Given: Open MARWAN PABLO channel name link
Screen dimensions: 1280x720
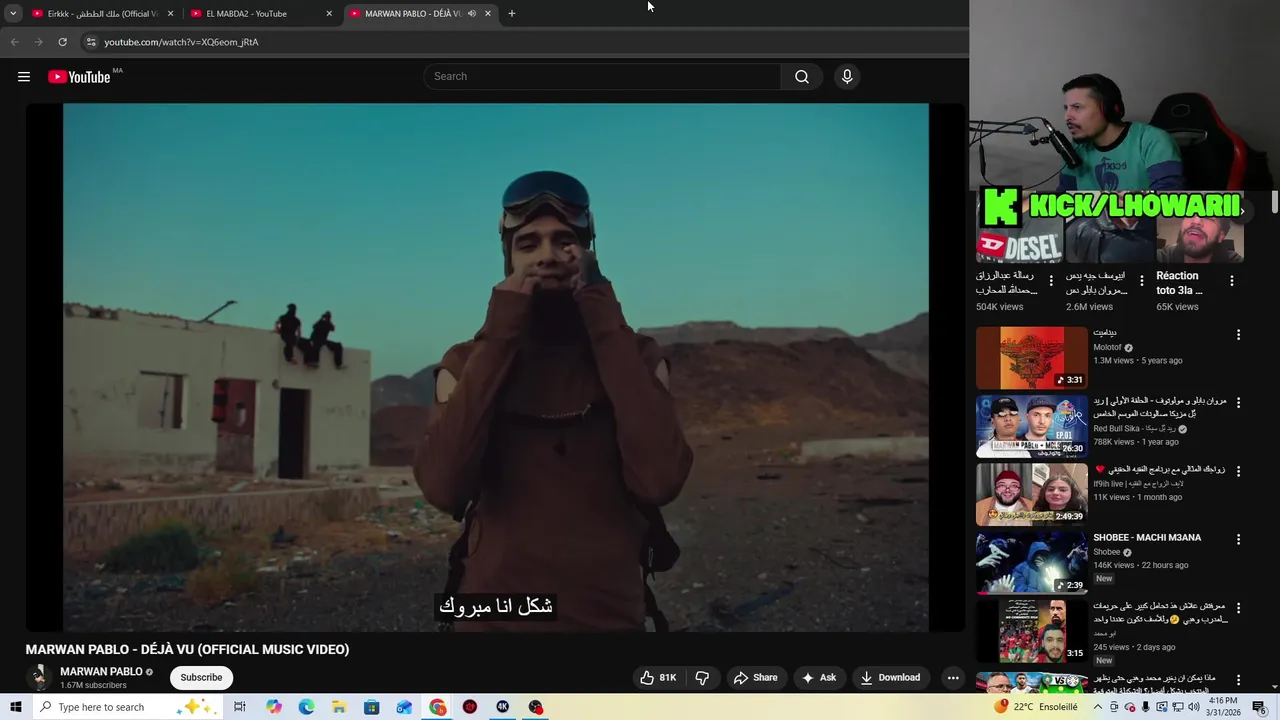Looking at the screenshot, I should 101,672.
